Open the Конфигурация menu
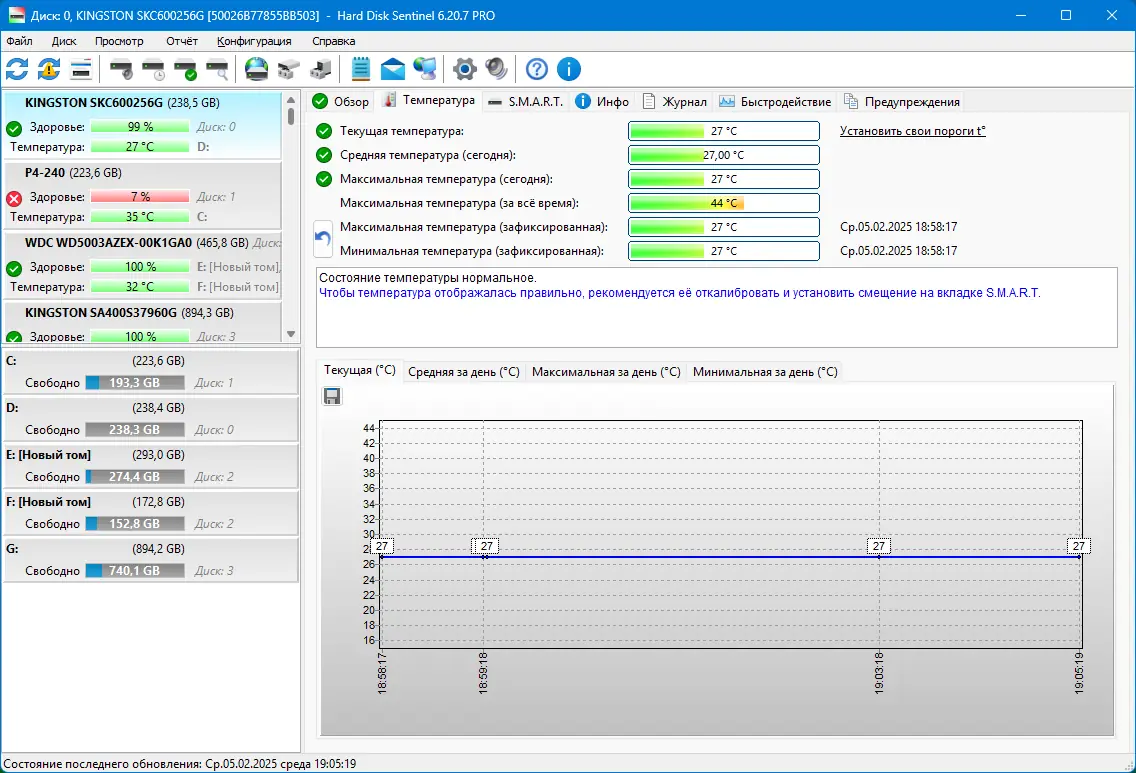 point(252,41)
